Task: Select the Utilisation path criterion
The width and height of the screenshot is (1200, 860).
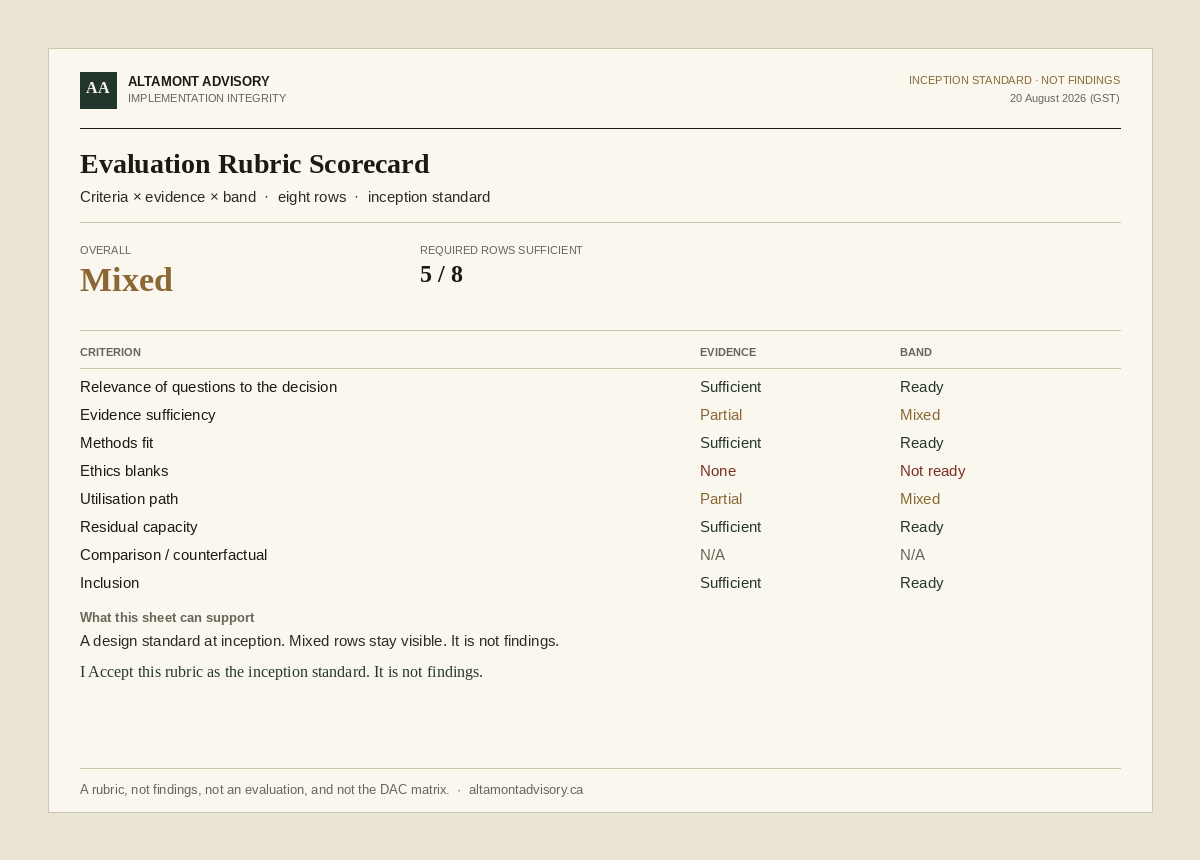Action: point(129,499)
